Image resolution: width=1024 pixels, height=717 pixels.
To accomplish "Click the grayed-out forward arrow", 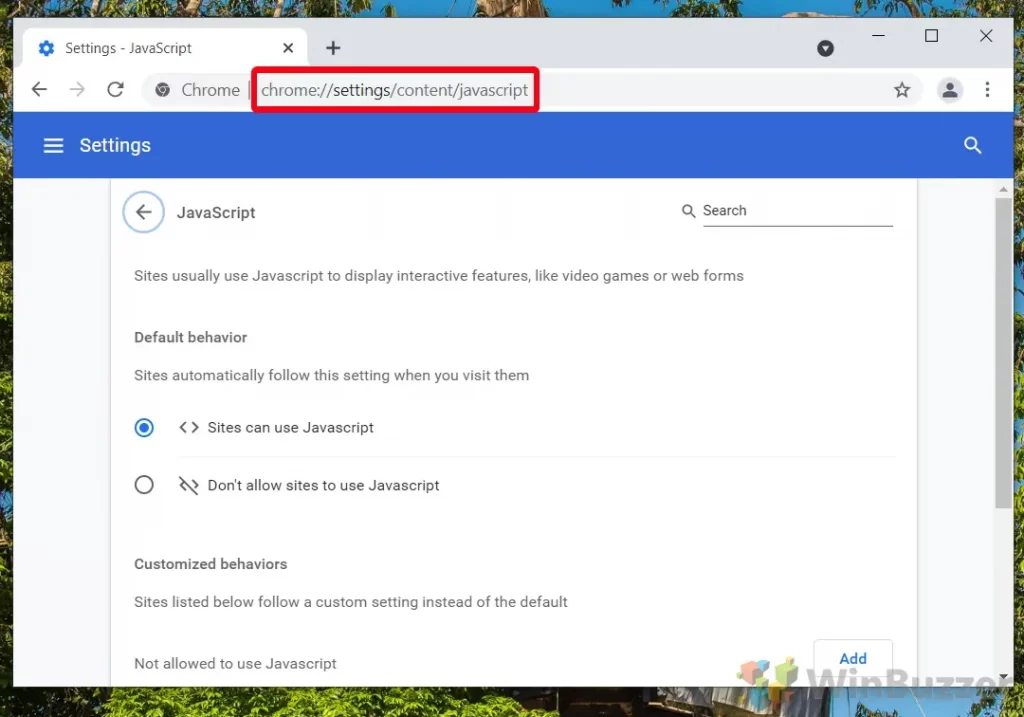I will coord(77,89).
